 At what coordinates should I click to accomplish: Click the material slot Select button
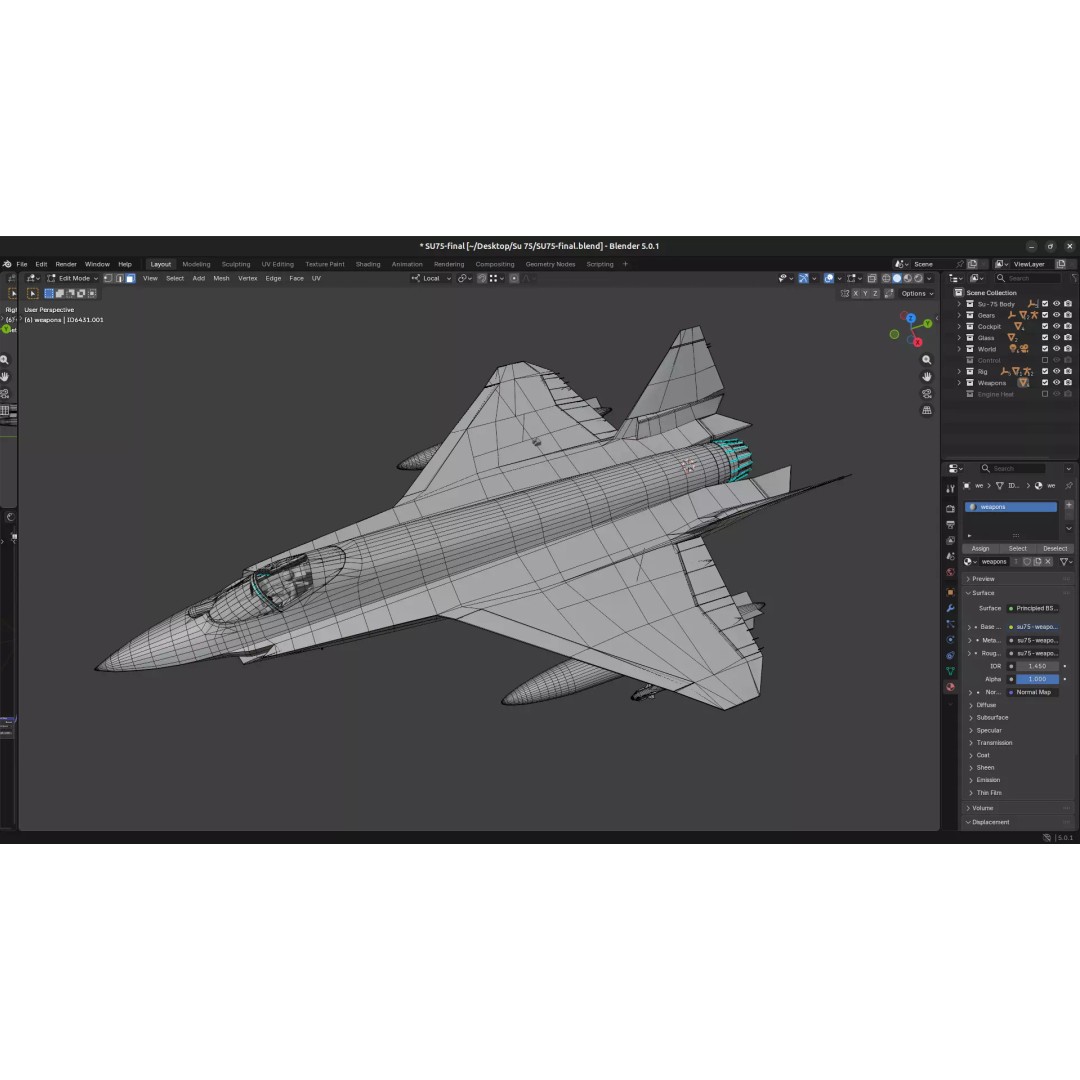[x=1017, y=549]
